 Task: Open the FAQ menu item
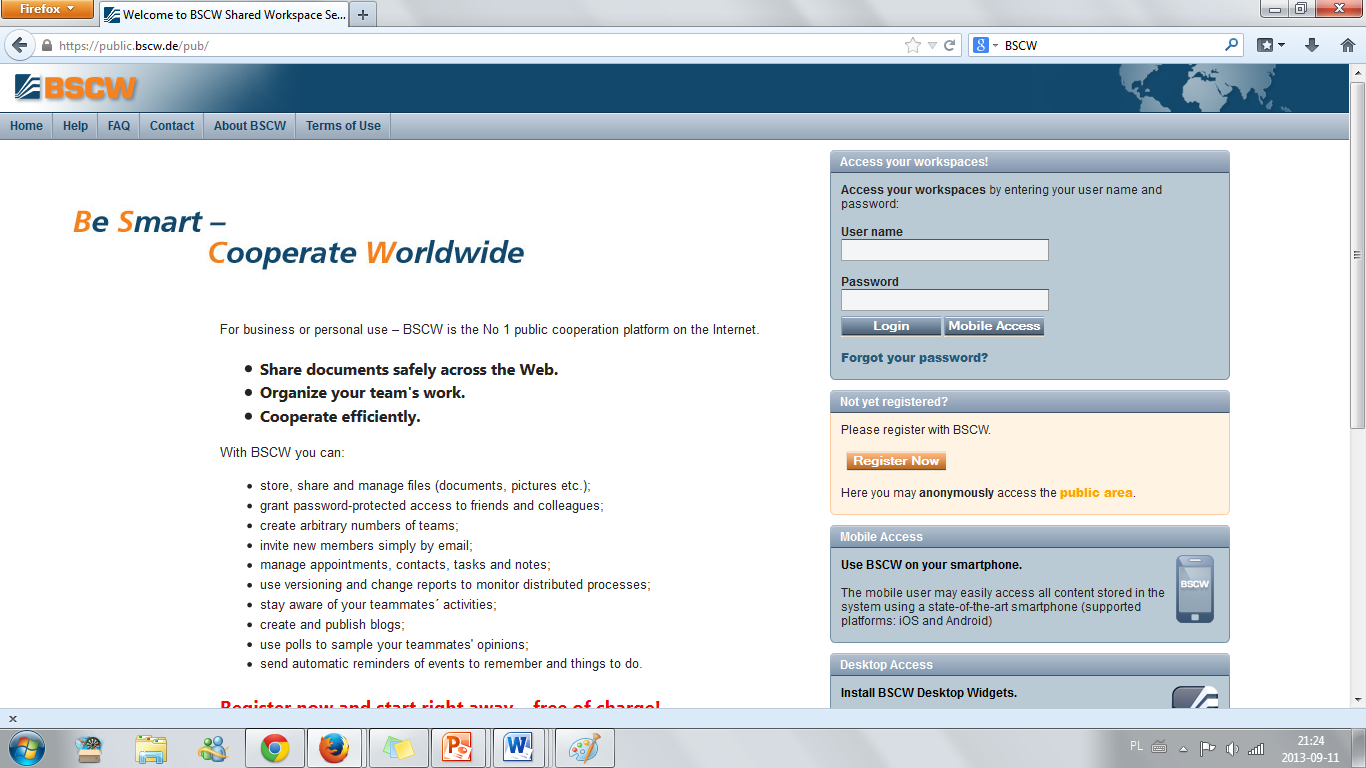click(119, 126)
